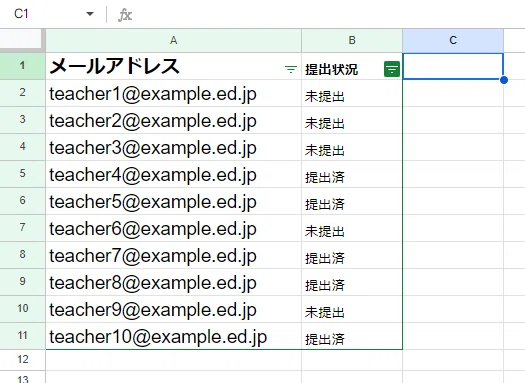The width and height of the screenshot is (525, 383).
Task: Select row 10 header
Action: point(22,309)
